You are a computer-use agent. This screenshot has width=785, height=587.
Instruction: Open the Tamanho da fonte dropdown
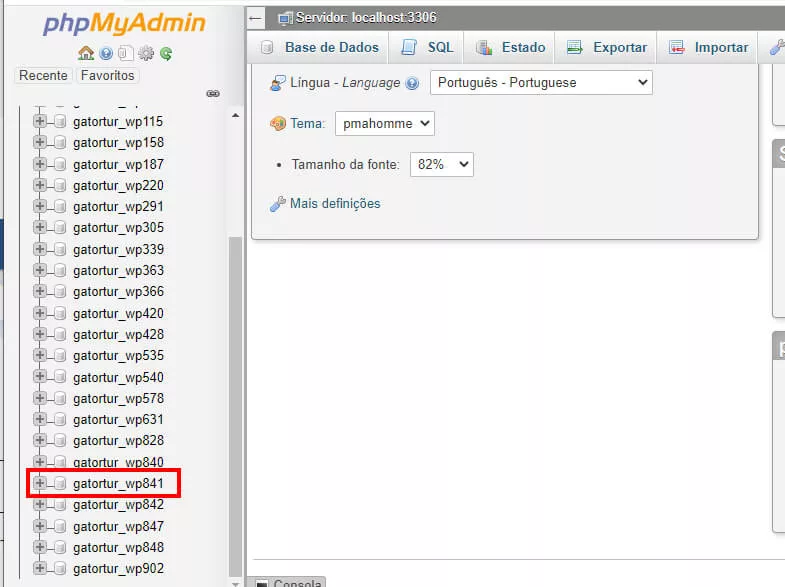click(442, 165)
